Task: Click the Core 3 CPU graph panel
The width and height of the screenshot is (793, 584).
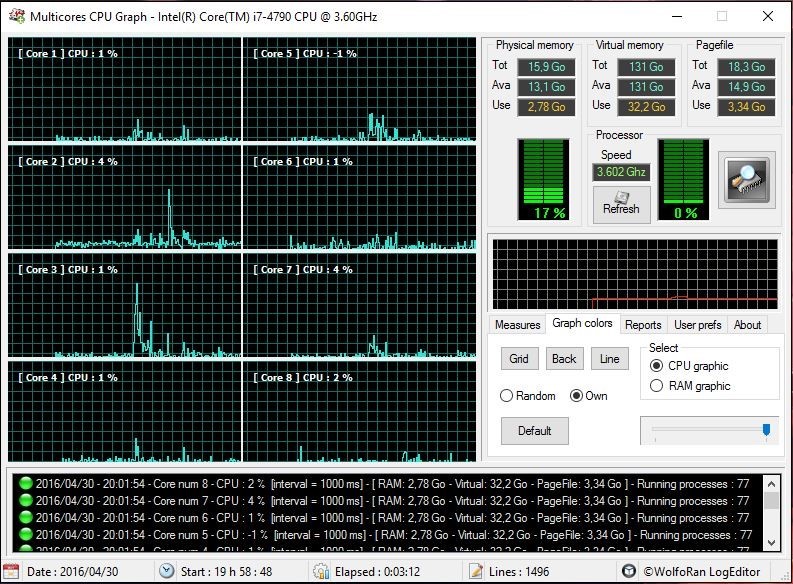Action: coord(125,305)
